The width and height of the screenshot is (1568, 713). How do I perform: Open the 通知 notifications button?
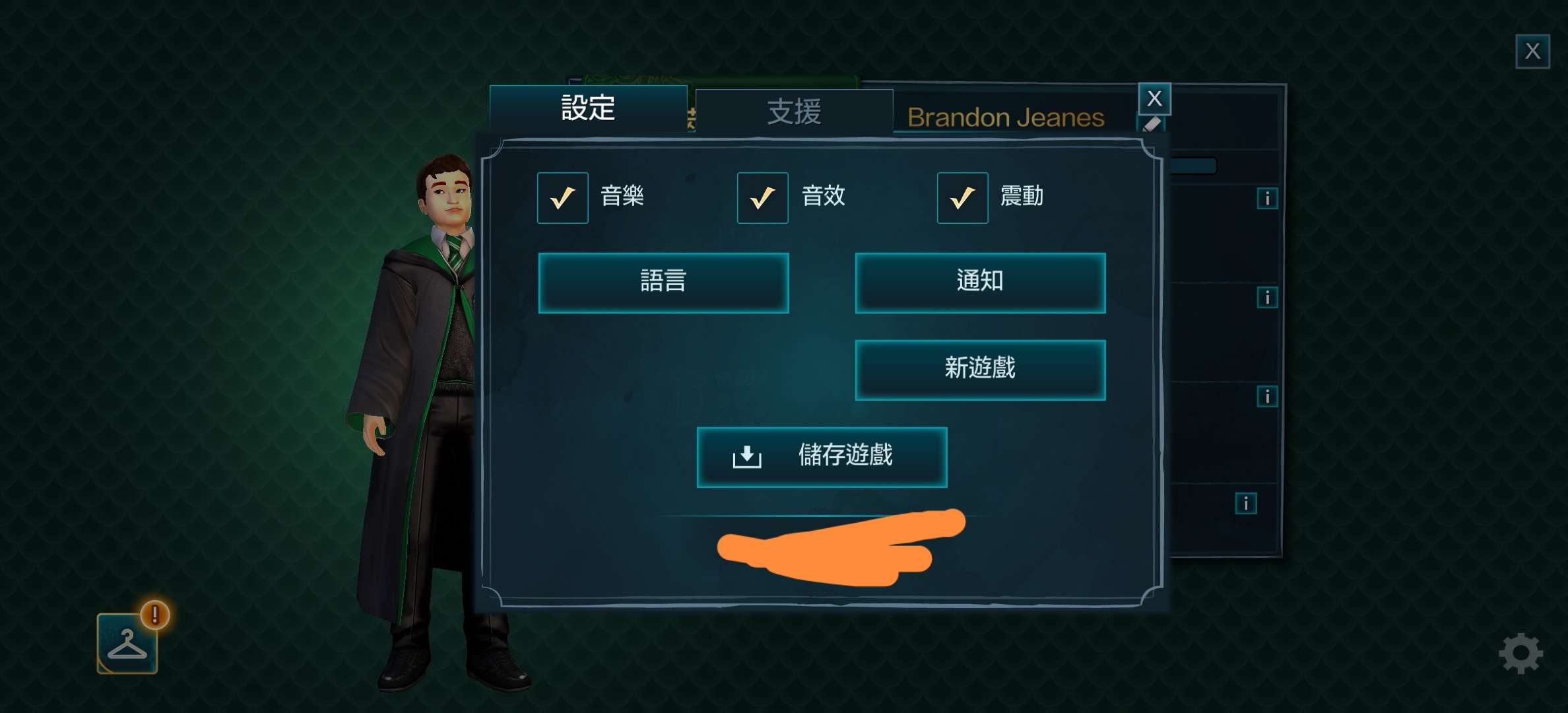[981, 283]
